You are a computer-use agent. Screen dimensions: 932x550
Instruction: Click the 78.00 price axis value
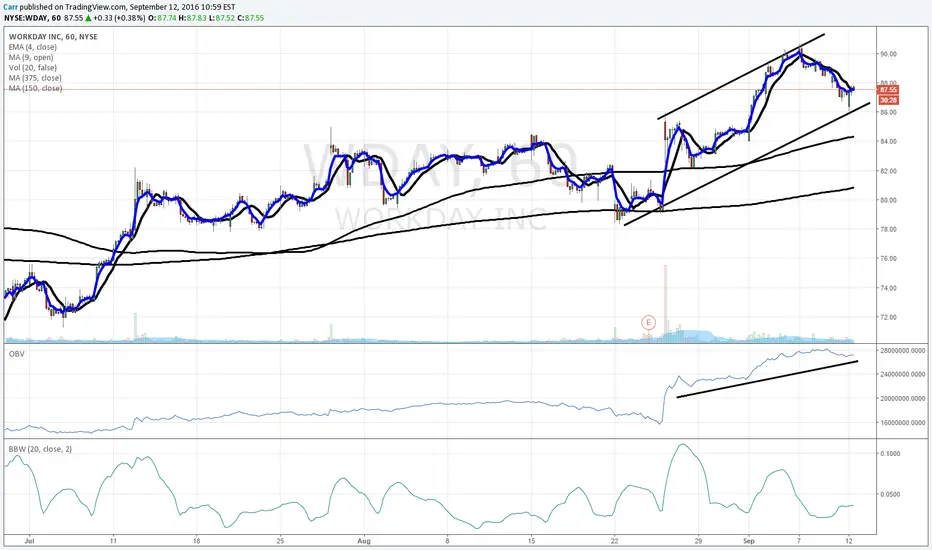coord(889,230)
